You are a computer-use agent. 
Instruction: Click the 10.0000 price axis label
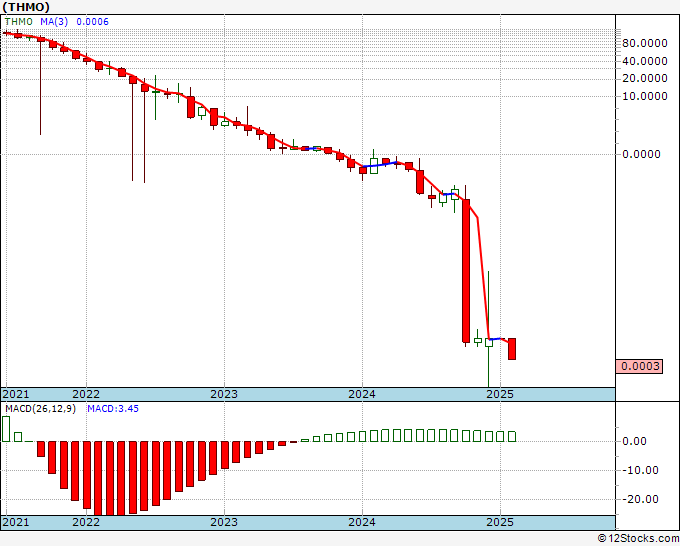point(644,96)
